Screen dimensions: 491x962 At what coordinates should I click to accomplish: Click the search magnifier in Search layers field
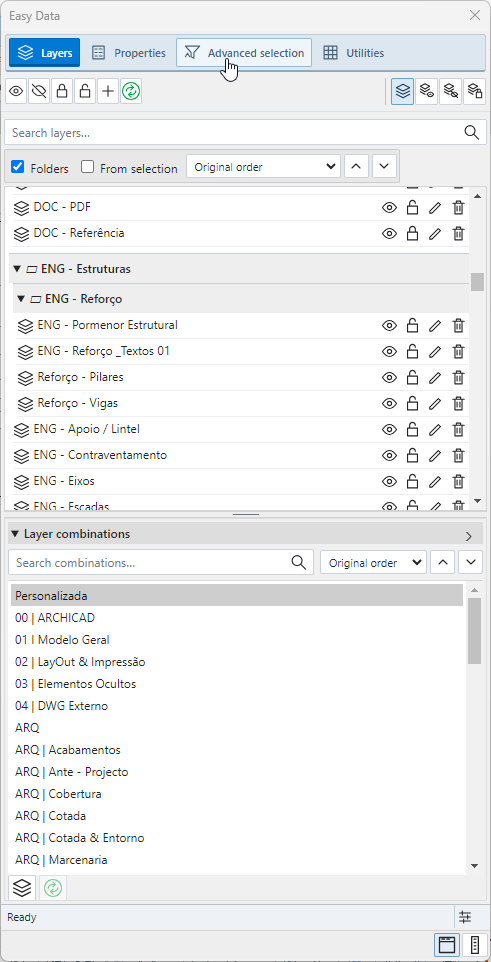(471, 133)
